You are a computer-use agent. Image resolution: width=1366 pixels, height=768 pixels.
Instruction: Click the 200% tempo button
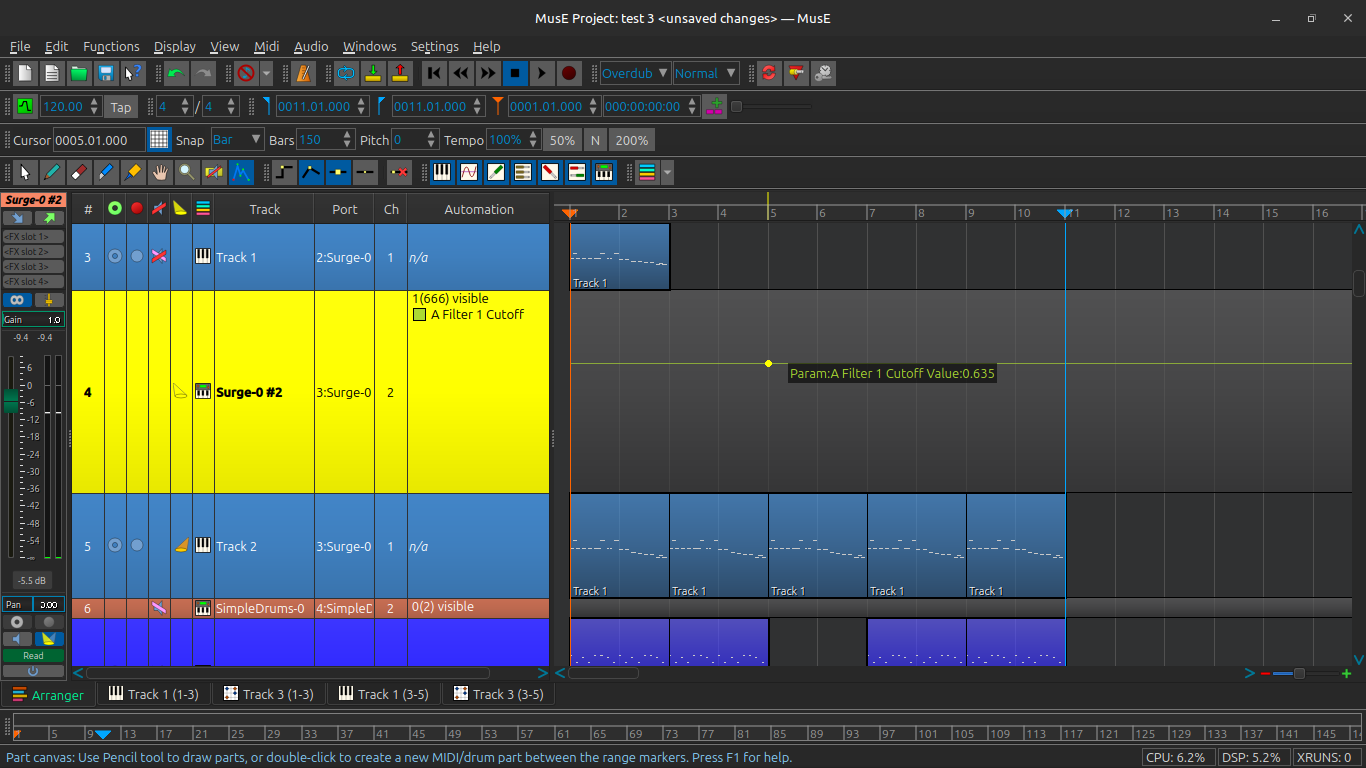point(632,140)
